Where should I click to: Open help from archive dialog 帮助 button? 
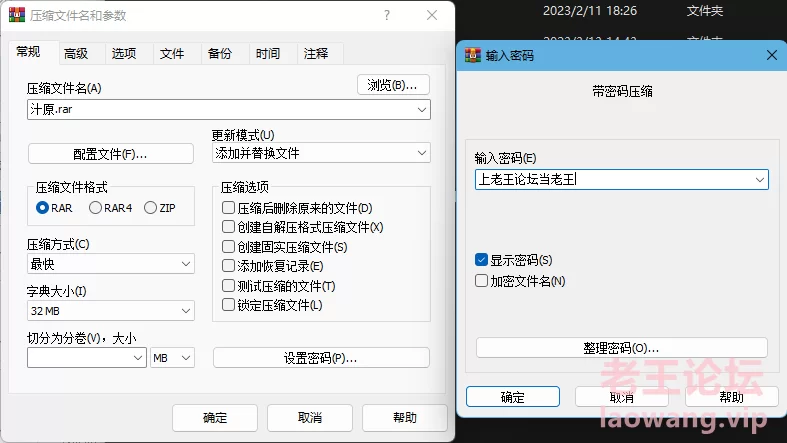(405, 417)
